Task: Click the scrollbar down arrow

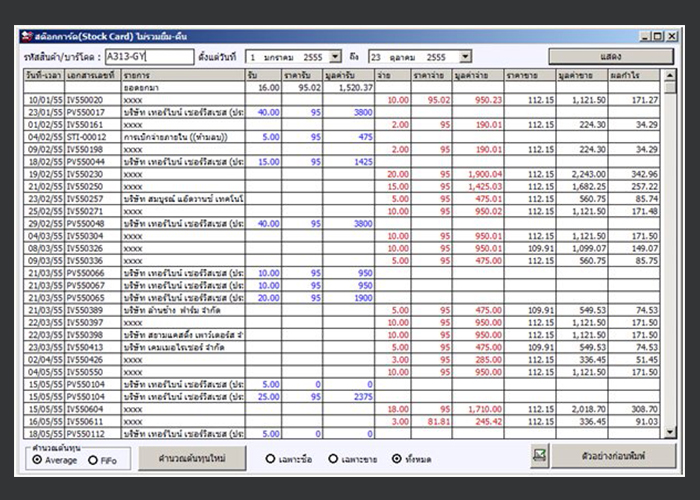Action: click(670, 432)
